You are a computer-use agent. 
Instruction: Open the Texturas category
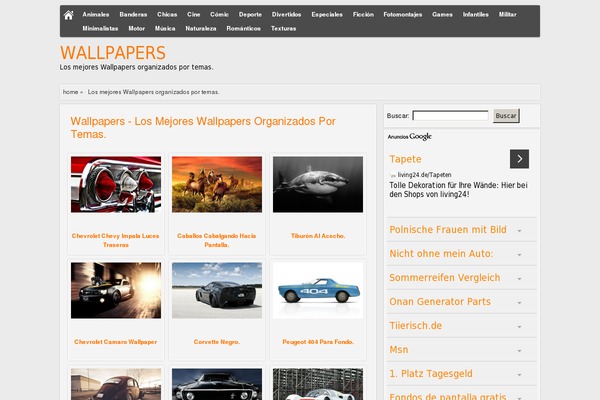click(284, 28)
